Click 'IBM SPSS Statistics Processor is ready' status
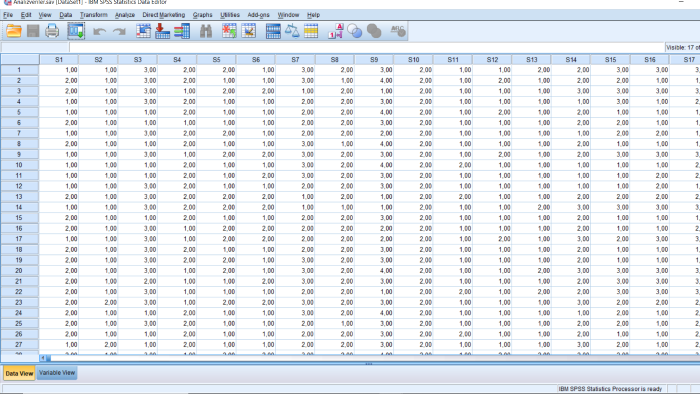The height and width of the screenshot is (394, 700). tap(610, 389)
